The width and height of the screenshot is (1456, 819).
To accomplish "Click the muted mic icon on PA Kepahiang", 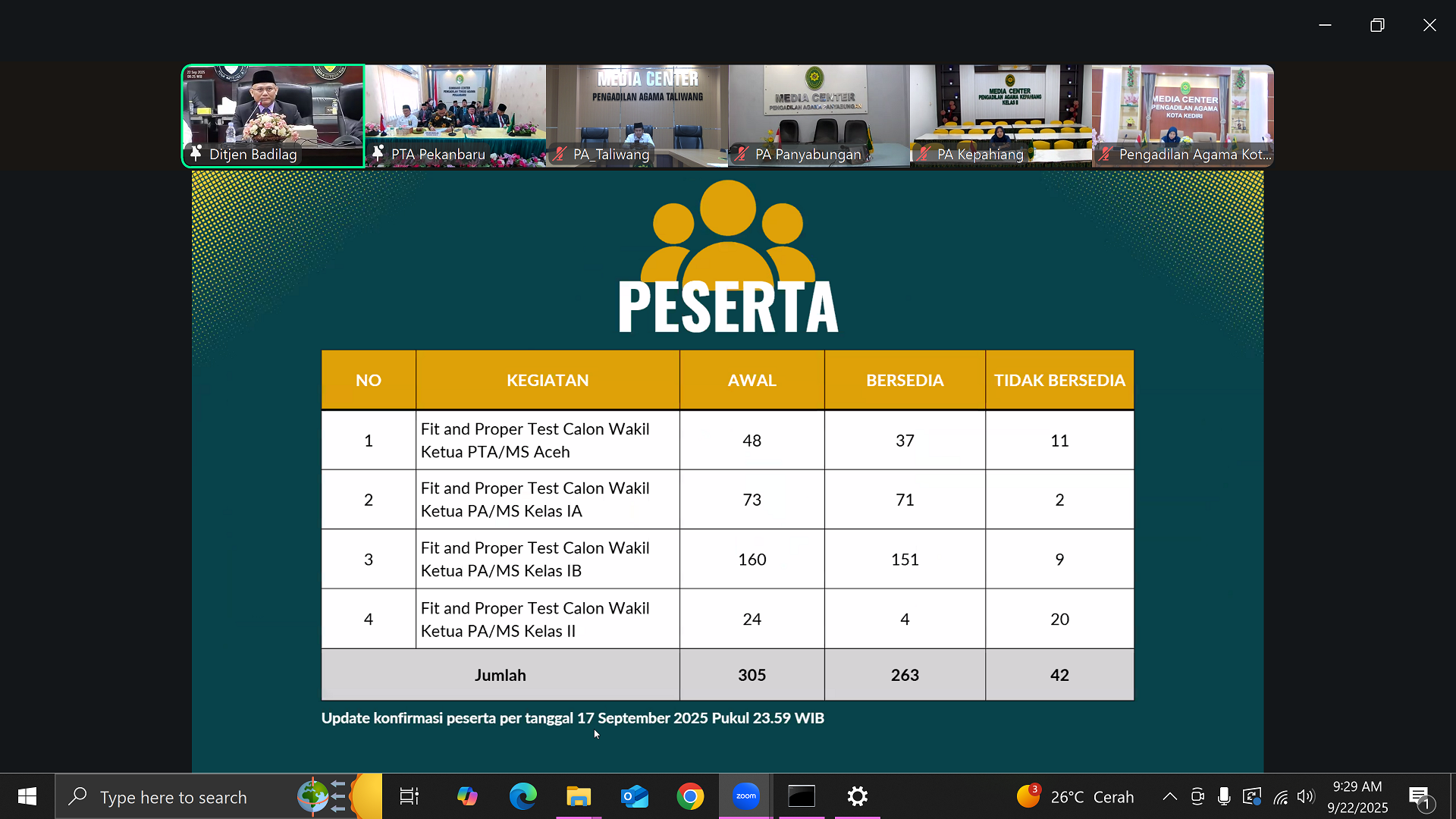I will (x=924, y=154).
